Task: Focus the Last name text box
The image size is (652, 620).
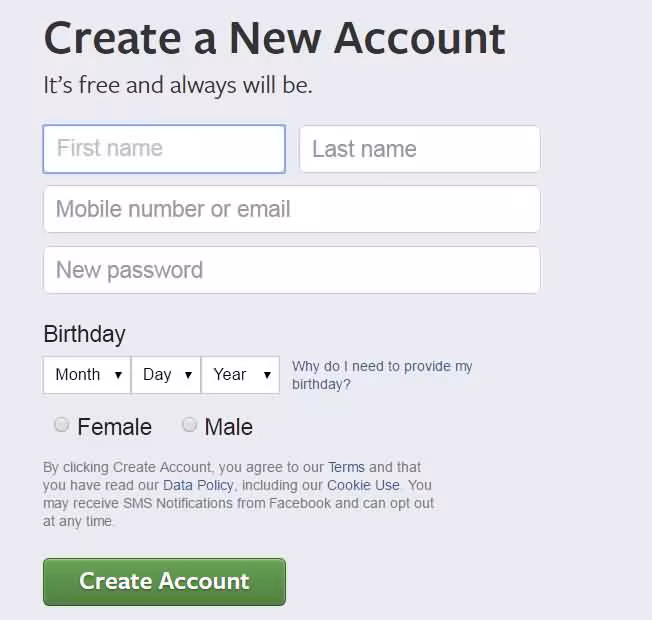Action: coord(419,149)
